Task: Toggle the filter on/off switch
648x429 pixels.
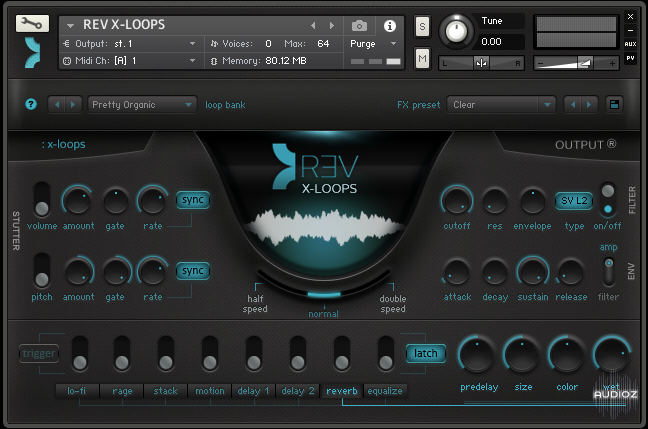Action: pyautogui.click(x=608, y=200)
